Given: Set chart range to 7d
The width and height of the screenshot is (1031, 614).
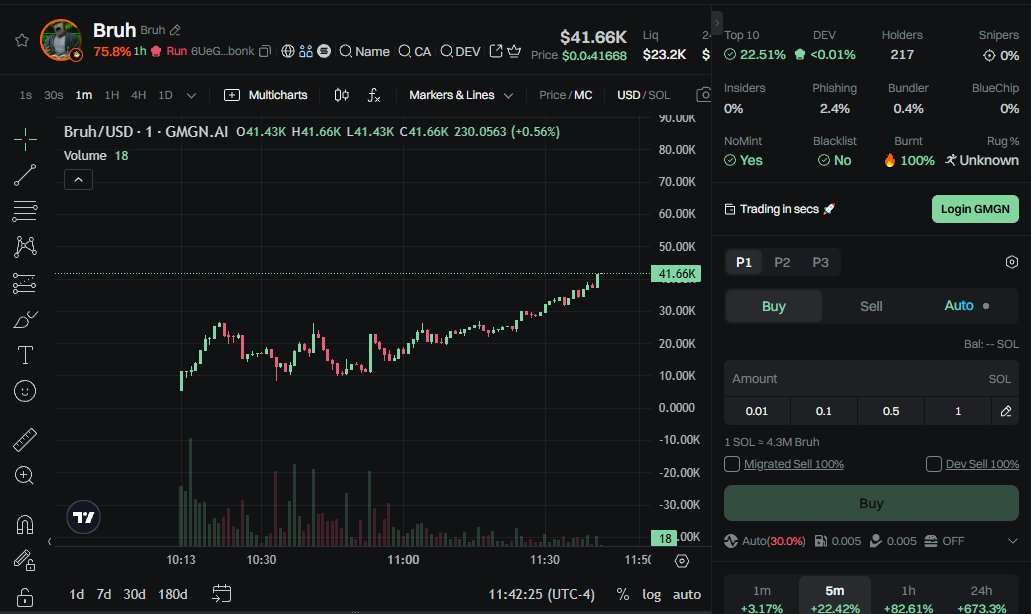Looking at the screenshot, I should 104,594.
